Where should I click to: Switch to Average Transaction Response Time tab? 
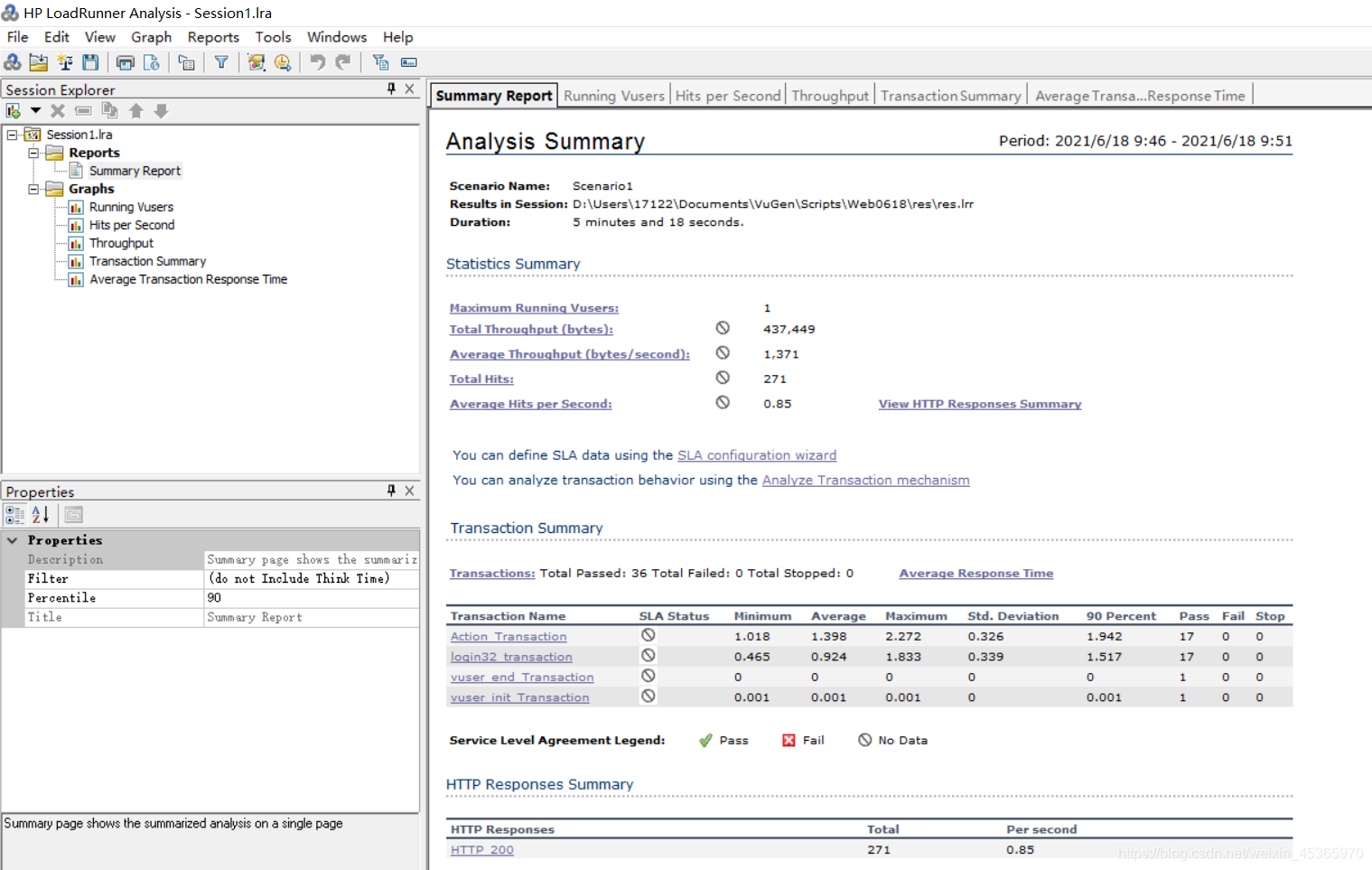[x=1140, y=96]
